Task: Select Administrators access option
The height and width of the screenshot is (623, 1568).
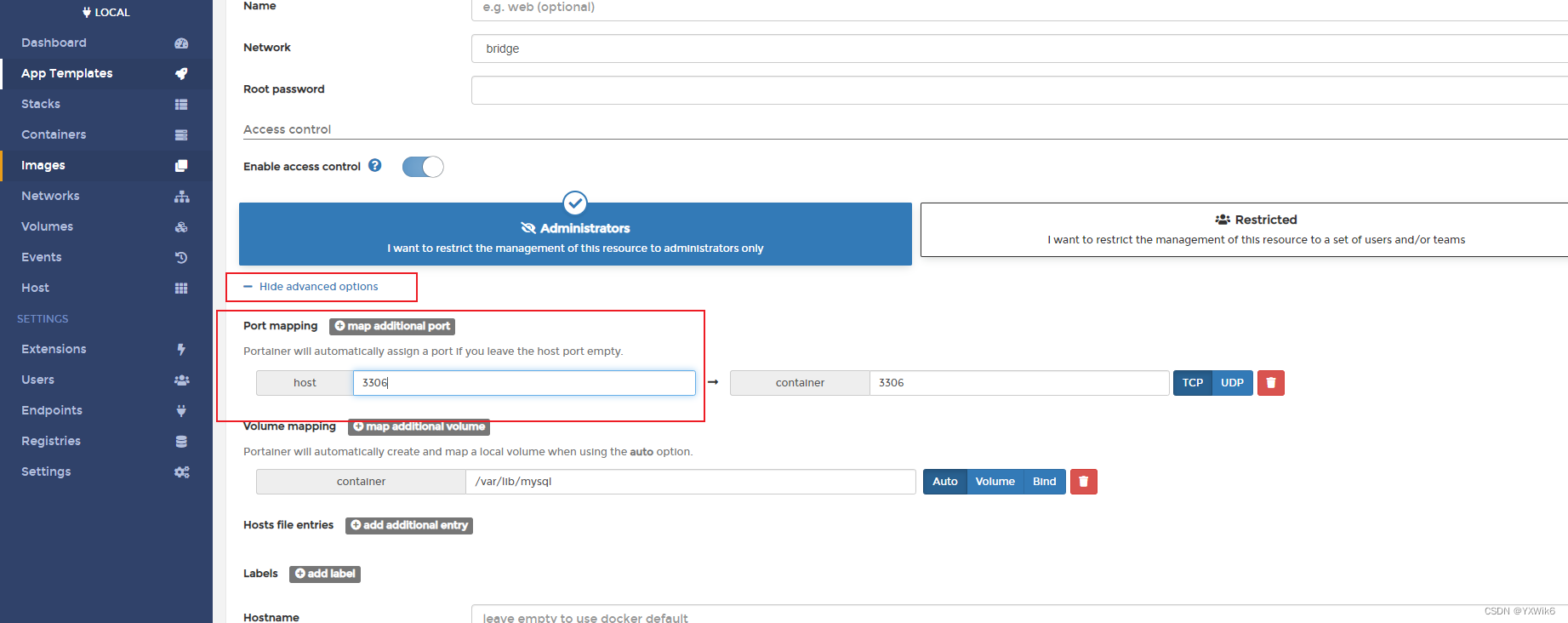Action: tap(575, 234)
